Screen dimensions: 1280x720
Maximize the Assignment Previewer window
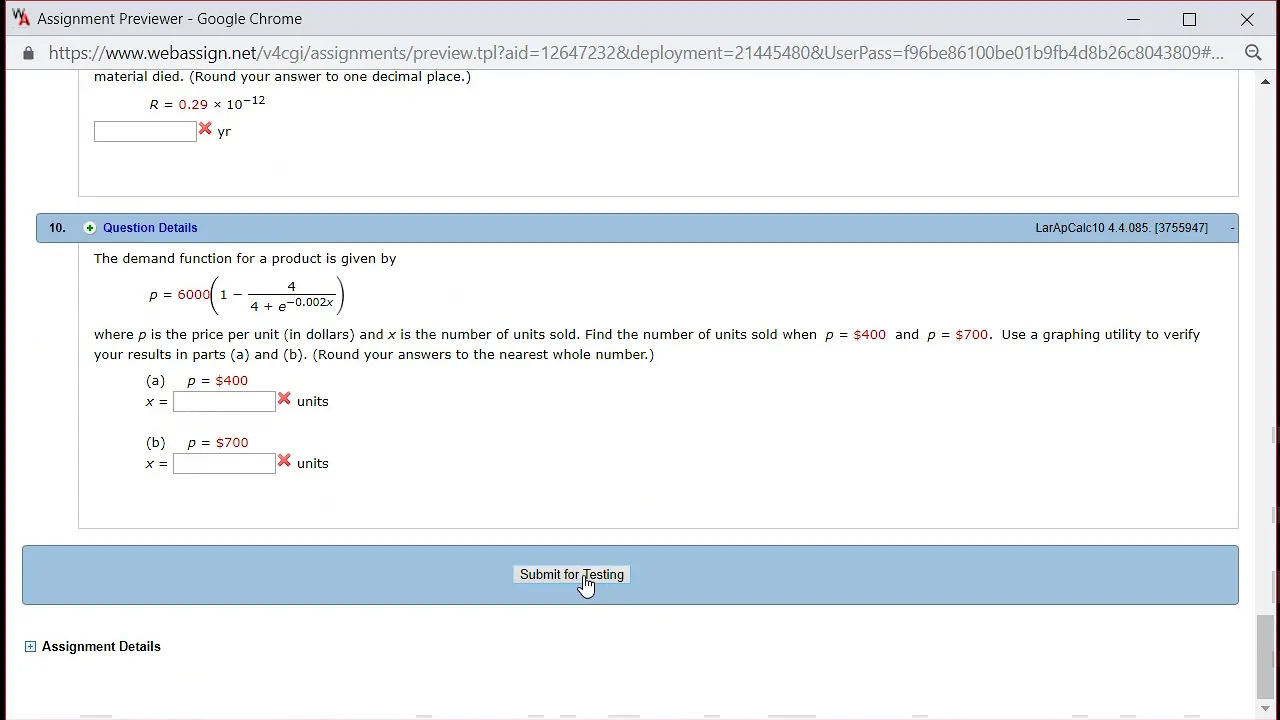point(1190,19)
